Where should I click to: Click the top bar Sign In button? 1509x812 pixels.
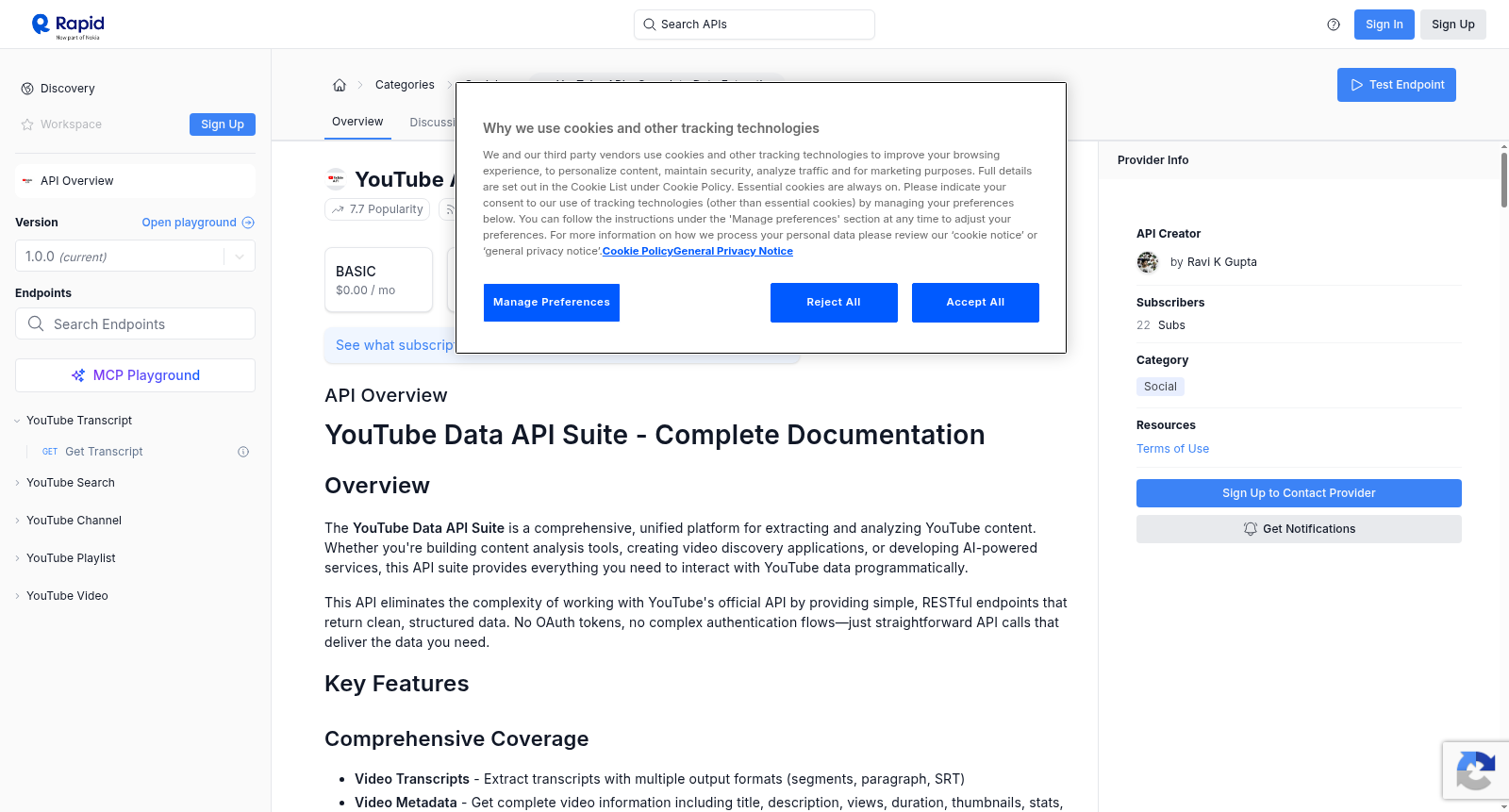pyautogui.click(x=1384, y=25)
